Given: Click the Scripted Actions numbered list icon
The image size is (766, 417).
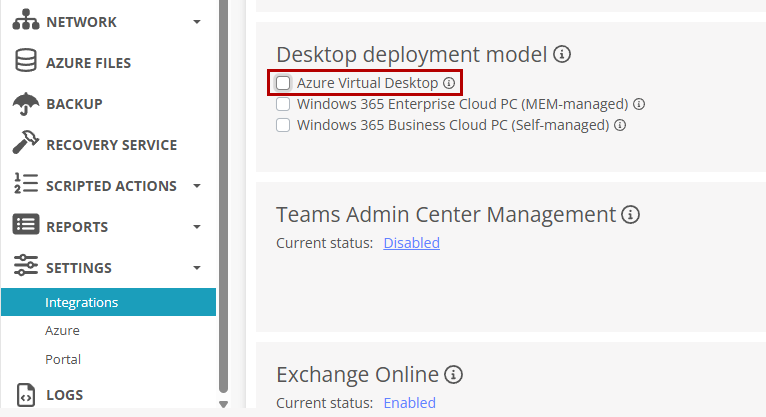Looking at the screenshot, I should [26, 184].
